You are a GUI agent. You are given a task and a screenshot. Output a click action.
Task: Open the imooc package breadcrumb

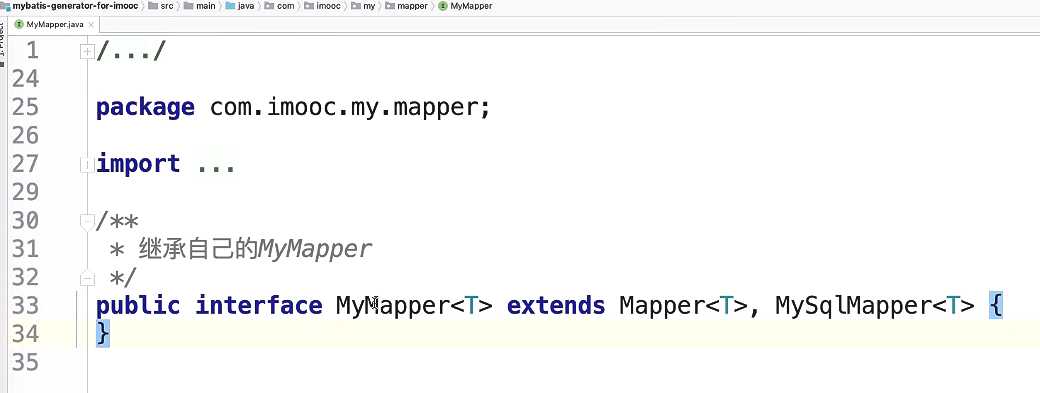(x=322, y=5)
